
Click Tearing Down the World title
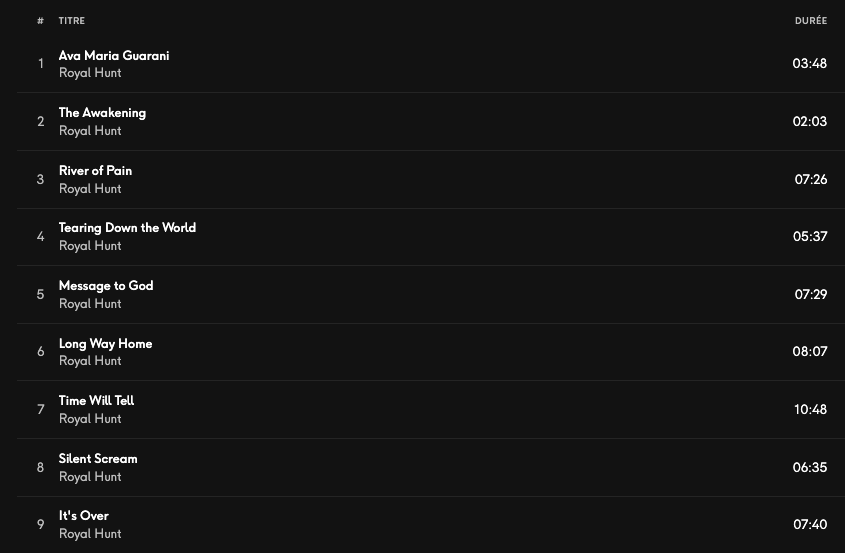pos(127,228)
